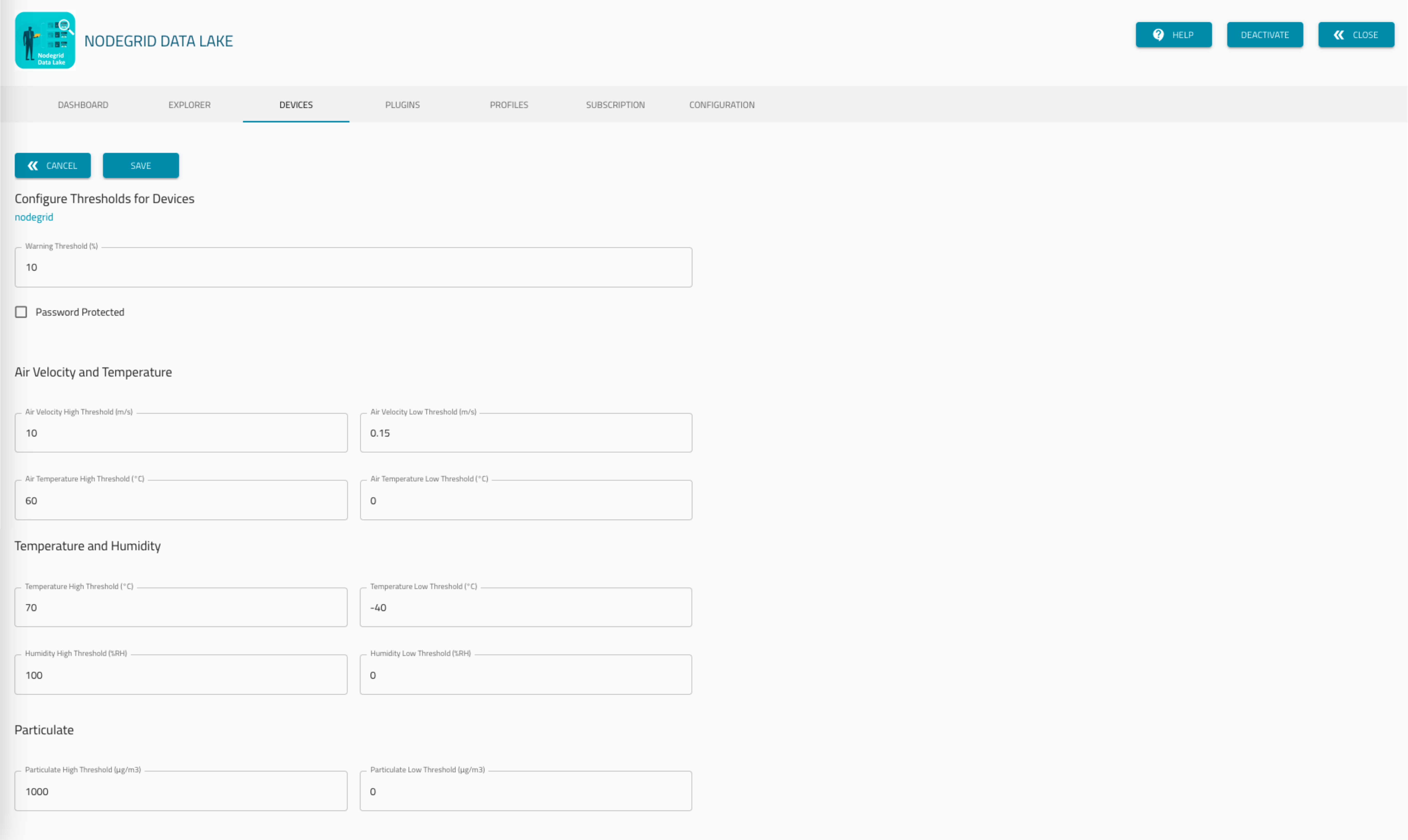Click the SAVE icon button
Image resolution: width=1408 pixels, height=840 pixels.
pyautogui.click(x=140, y=165)
